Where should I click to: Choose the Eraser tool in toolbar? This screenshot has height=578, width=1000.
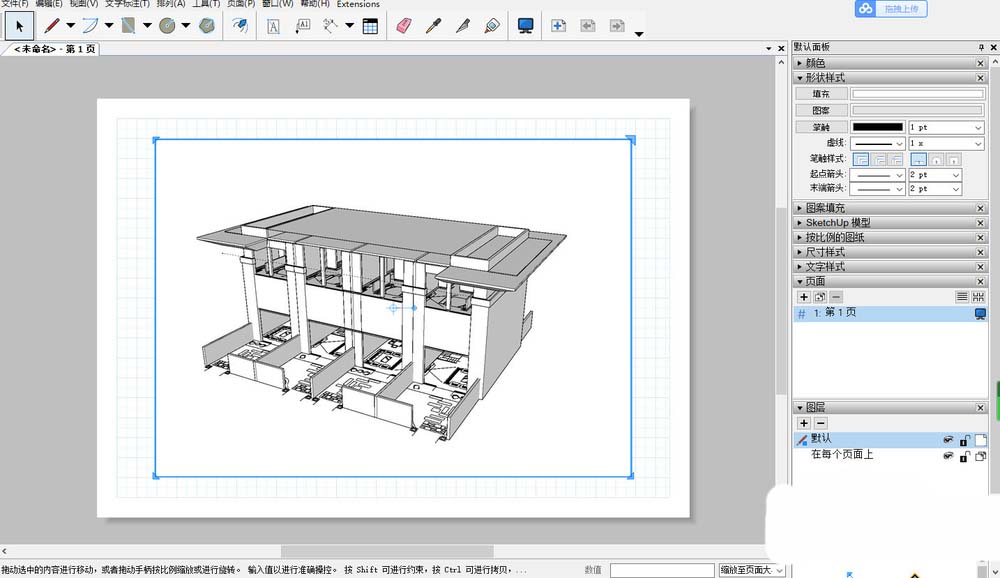coord(403,26)
